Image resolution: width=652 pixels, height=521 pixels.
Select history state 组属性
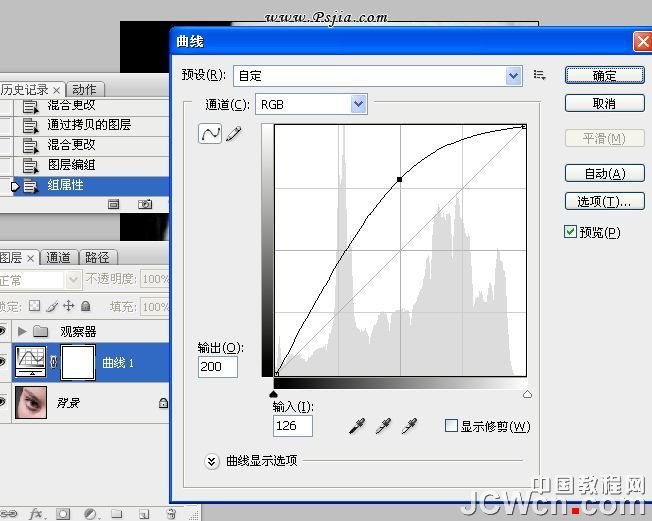point(84,185)
